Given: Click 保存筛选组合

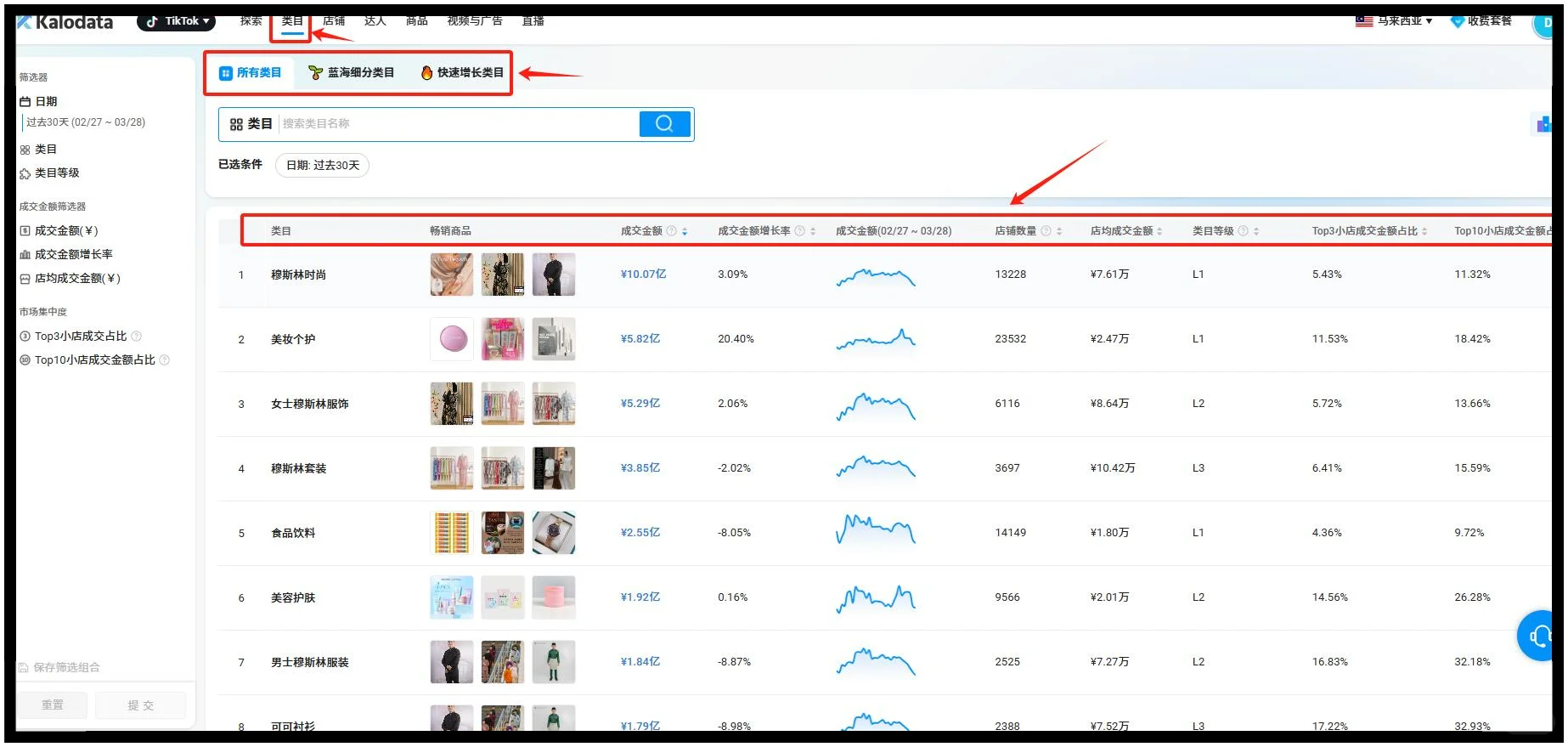Looking at the screenshot, I should (x=59, y=668).
